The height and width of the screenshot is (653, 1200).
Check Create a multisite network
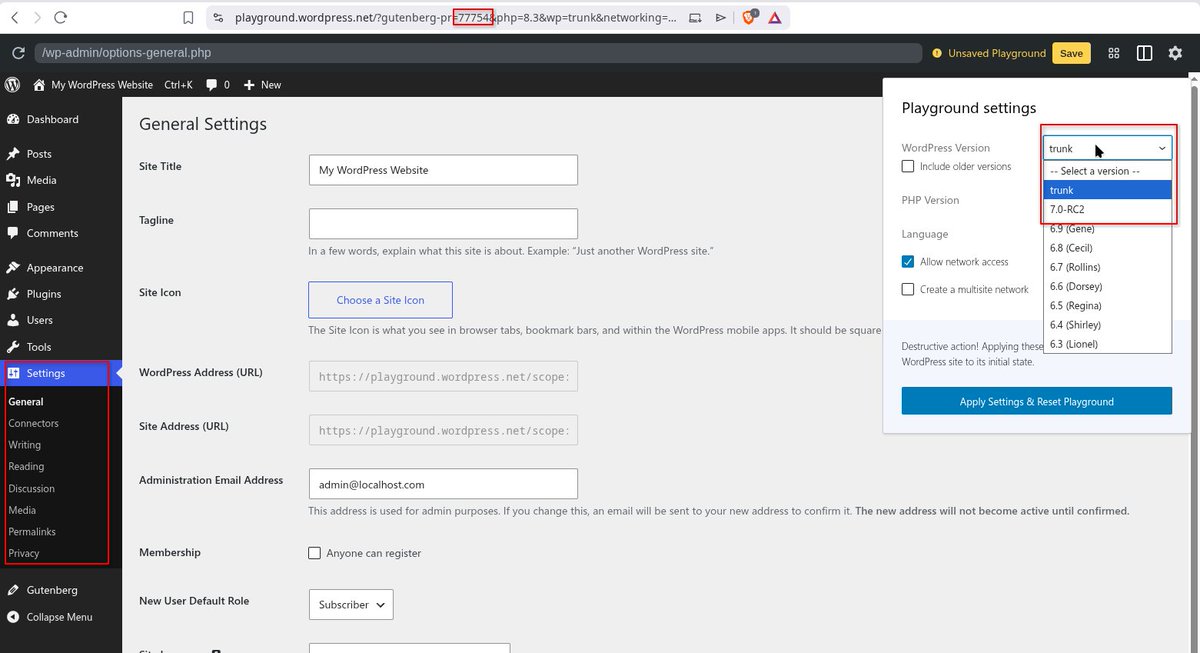tap(908, 289)
